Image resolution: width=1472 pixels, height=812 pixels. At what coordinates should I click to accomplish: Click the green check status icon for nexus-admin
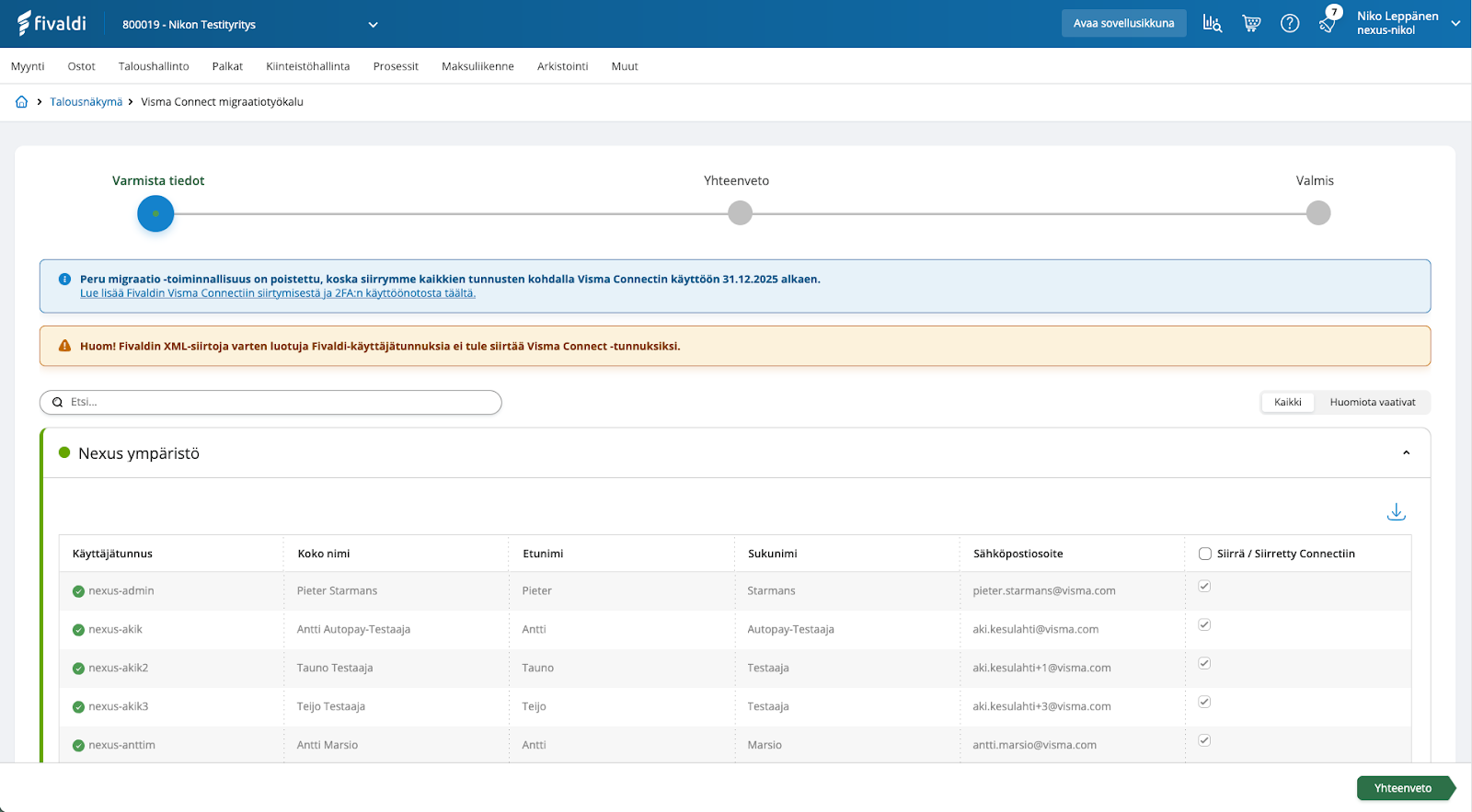pos(78,591)
